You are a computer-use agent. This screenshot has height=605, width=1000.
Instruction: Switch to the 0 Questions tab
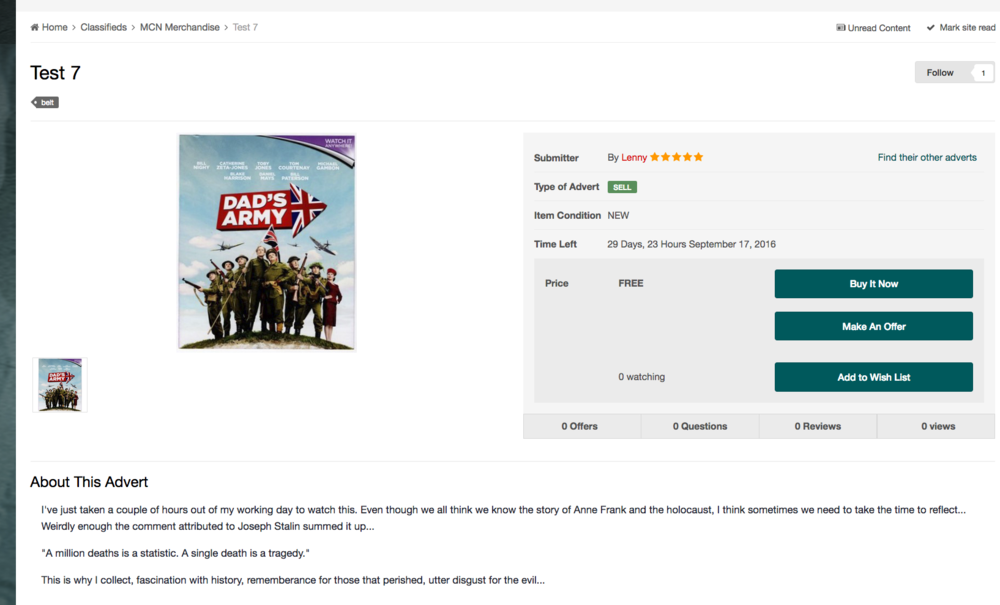pos(700,426)
